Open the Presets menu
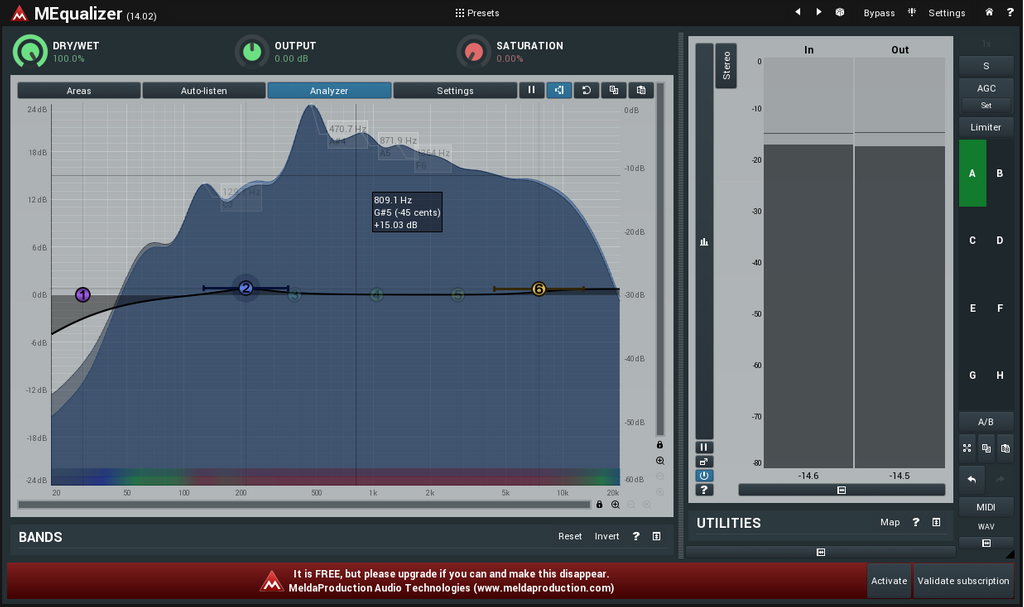This screenshot has height=607, width=1024. pos(477,12)
